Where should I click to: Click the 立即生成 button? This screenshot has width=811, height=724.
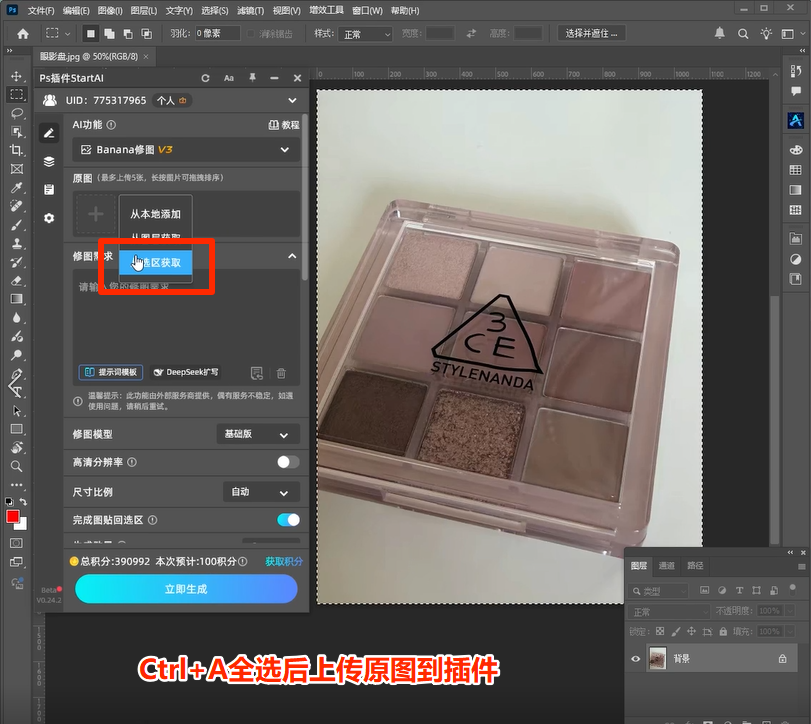(186, 589)
